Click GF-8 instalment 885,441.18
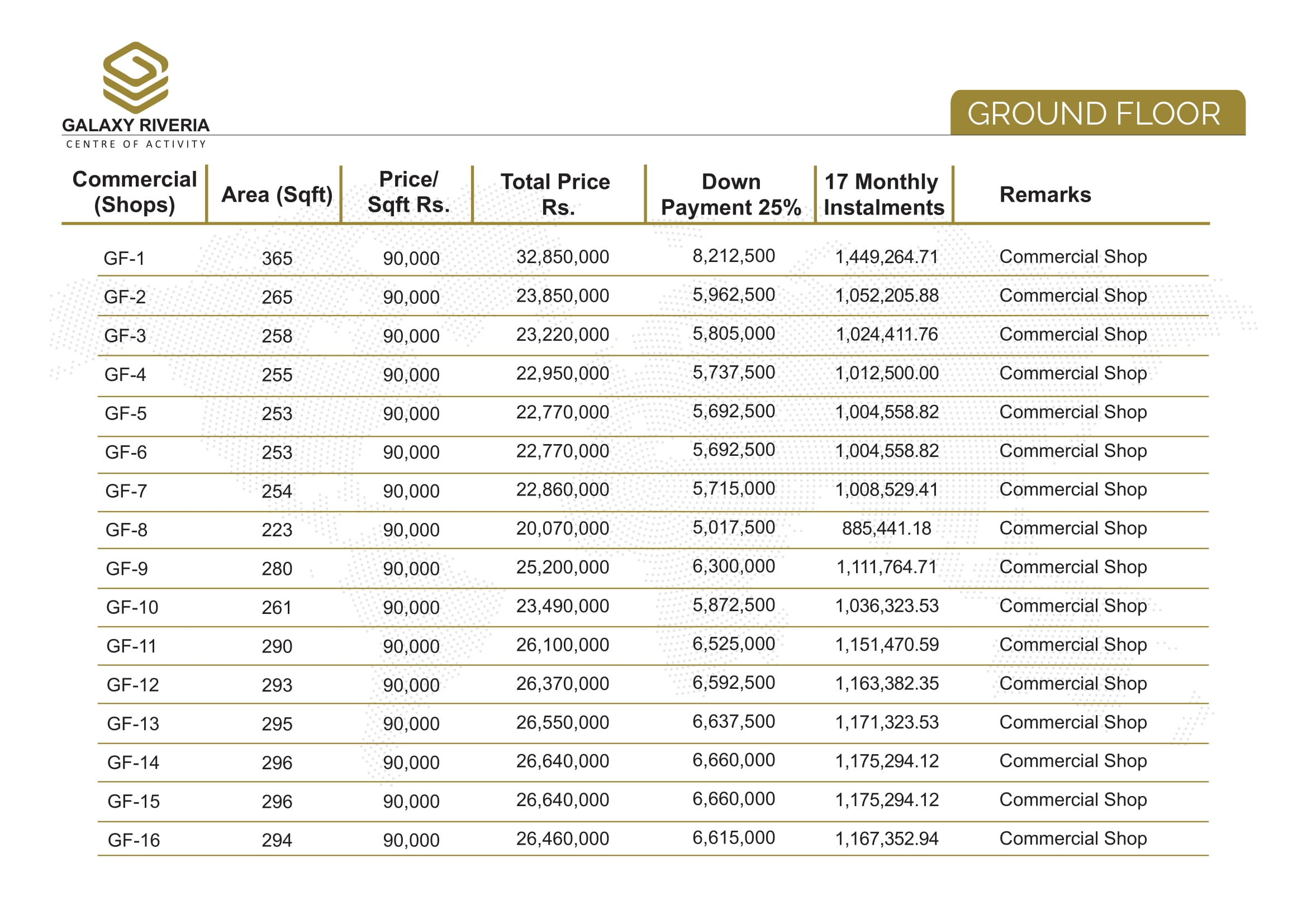The height and width of the screenshot is (924, 1307). pyautogui.click(x=886, y=528)
